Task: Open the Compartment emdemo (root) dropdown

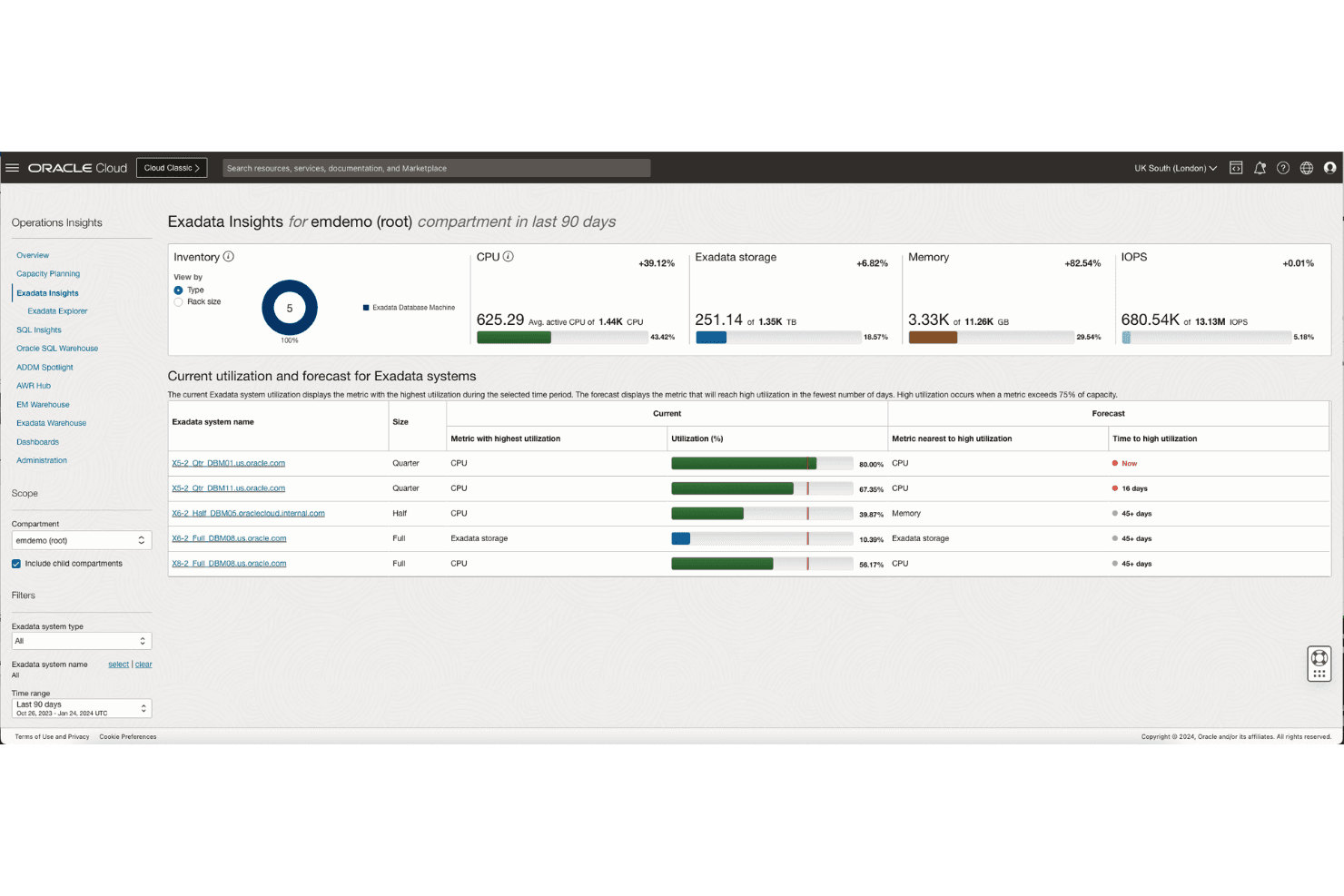Action: [82, 540]
